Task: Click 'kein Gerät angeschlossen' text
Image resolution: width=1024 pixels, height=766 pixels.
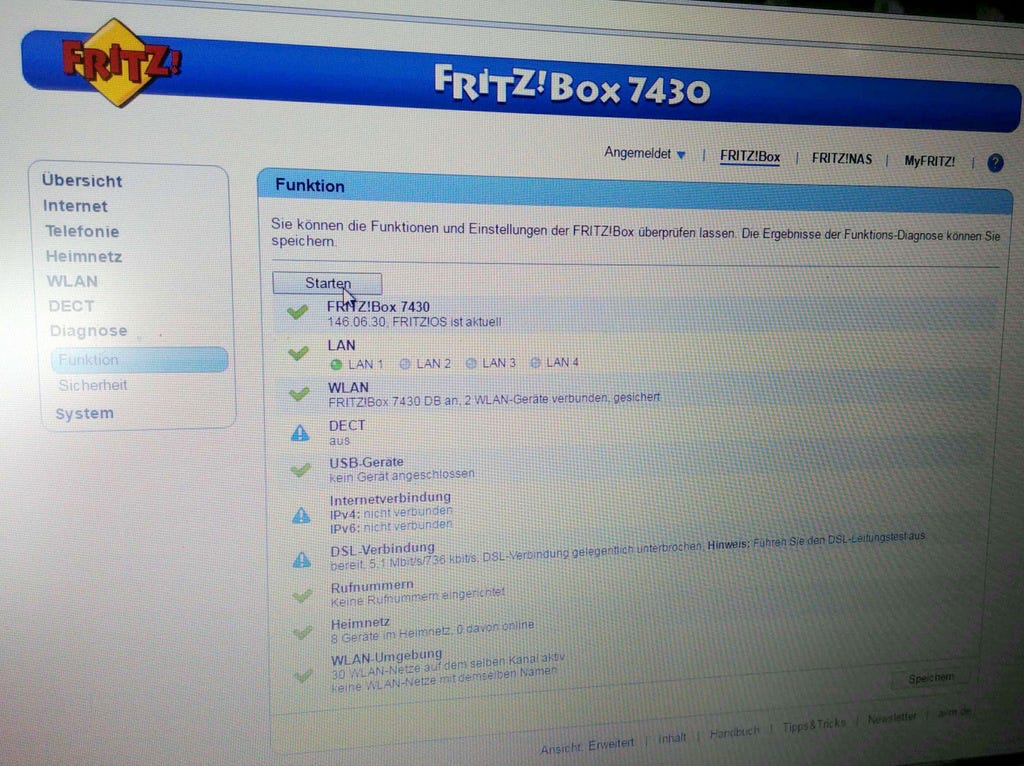Action: coord(402,475)
